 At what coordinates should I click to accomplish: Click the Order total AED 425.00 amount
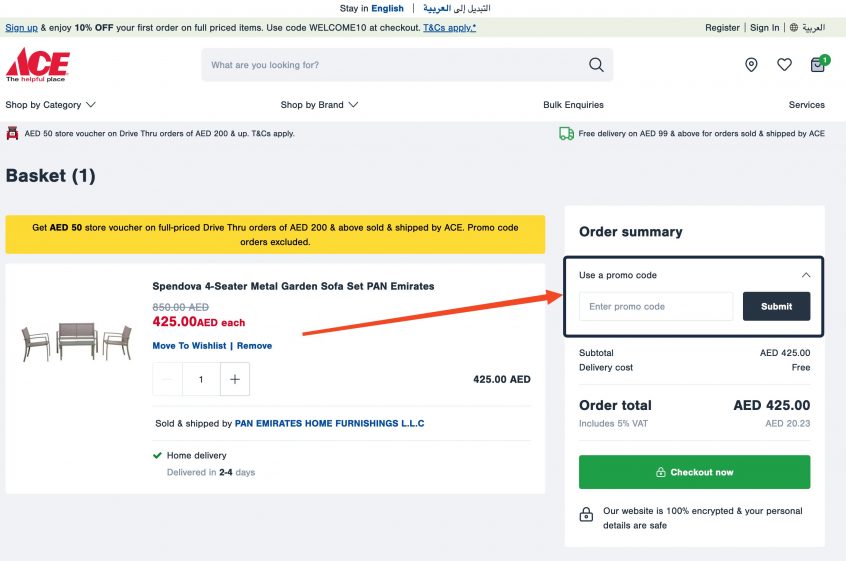772,405
